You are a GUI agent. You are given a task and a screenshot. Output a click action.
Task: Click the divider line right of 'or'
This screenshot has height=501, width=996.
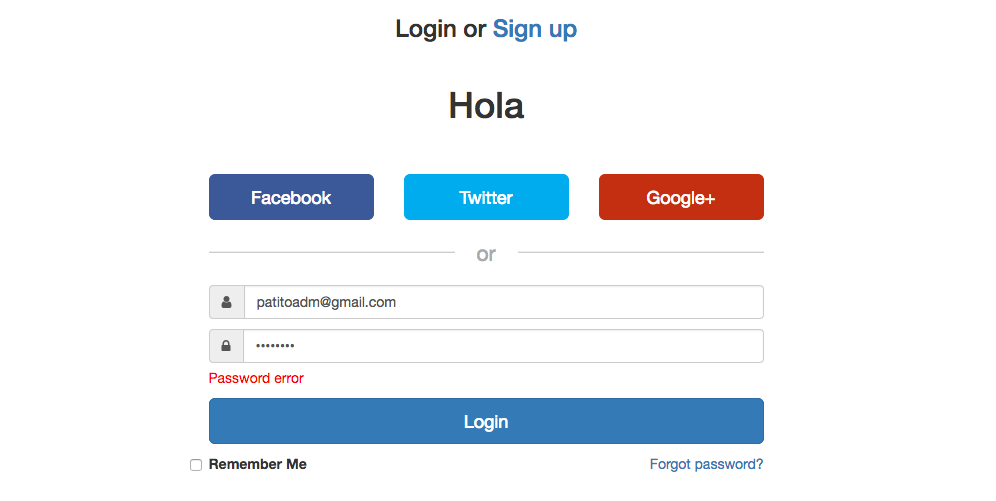coord(640,252)
